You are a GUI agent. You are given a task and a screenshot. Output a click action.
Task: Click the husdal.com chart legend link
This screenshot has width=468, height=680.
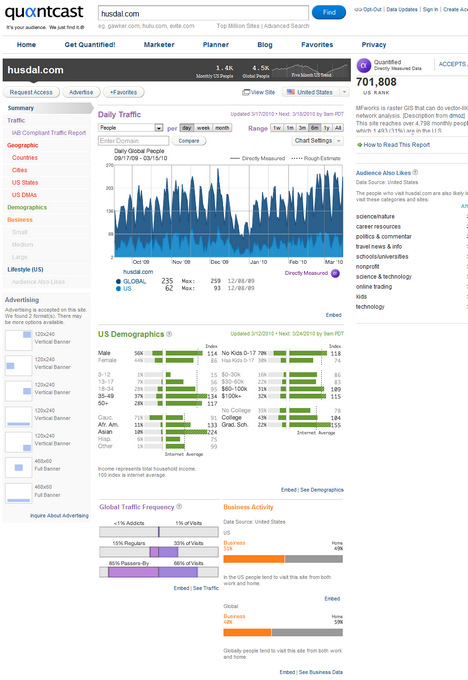tap(138, 272)
